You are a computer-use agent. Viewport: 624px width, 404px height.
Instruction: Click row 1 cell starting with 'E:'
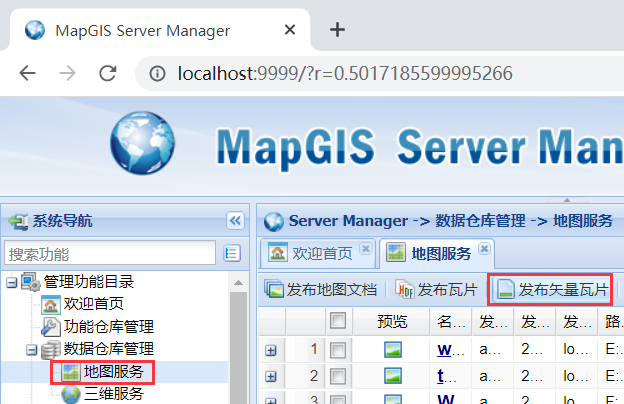tap(612, 350)
